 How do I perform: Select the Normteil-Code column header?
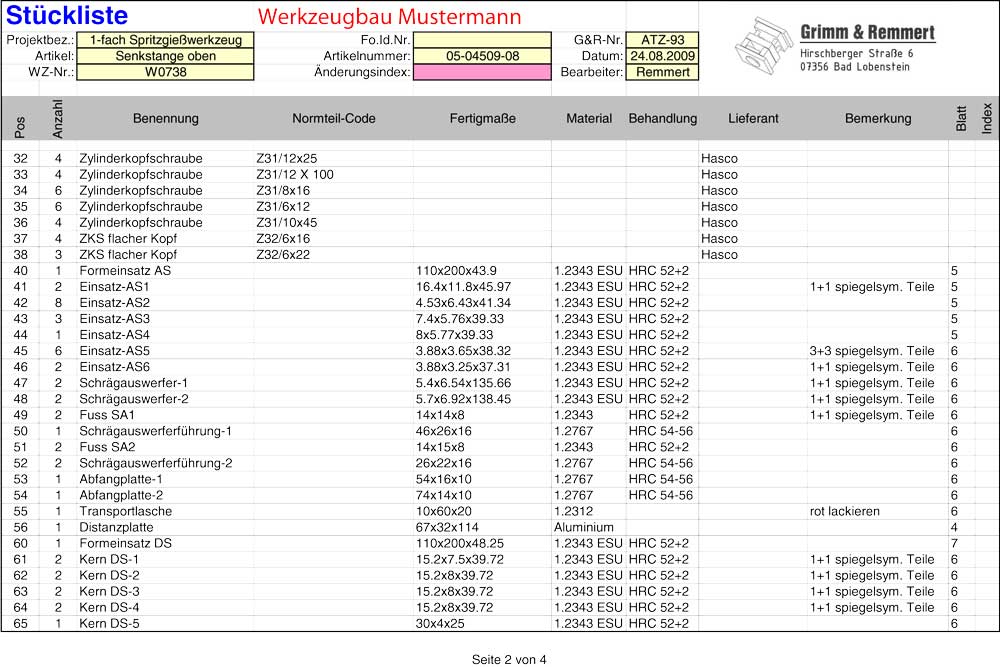[334, 119]
